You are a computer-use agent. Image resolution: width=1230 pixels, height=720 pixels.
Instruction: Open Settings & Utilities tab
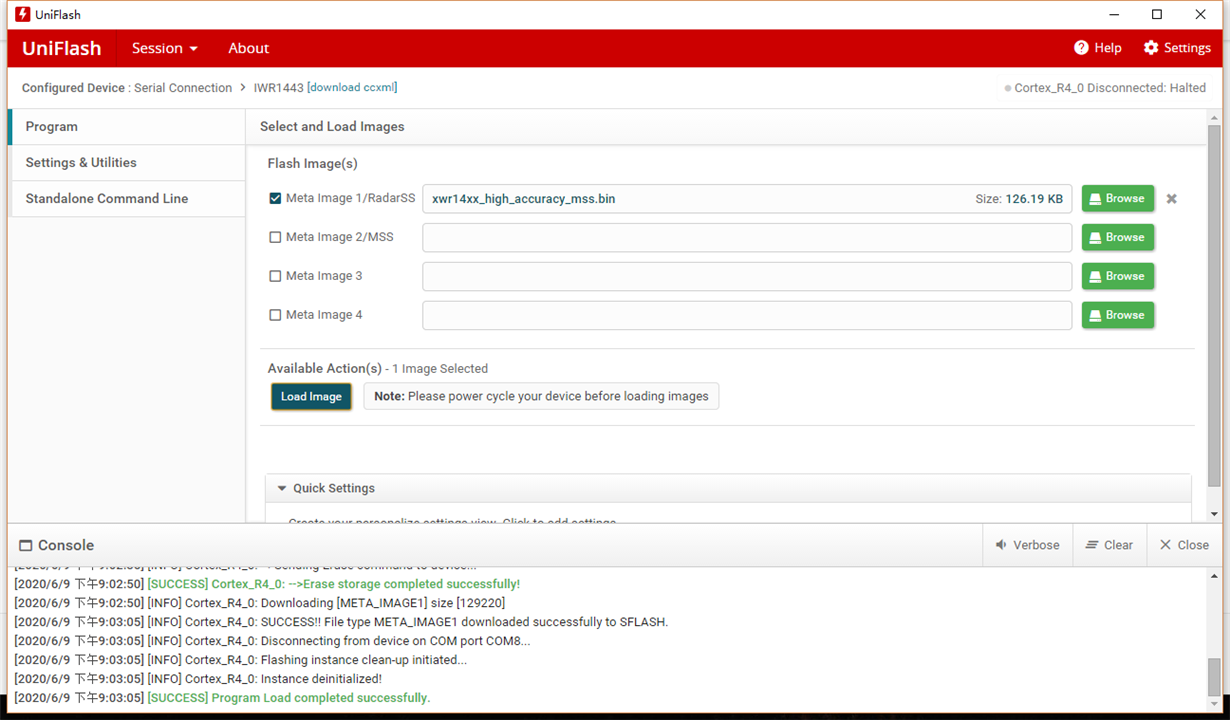[127, 163]
